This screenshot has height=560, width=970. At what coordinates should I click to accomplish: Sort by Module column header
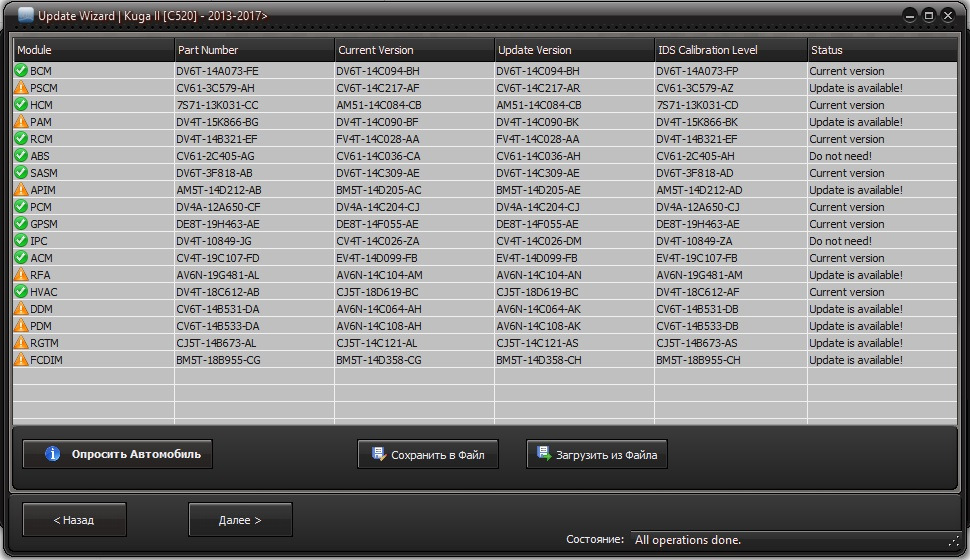93,50
